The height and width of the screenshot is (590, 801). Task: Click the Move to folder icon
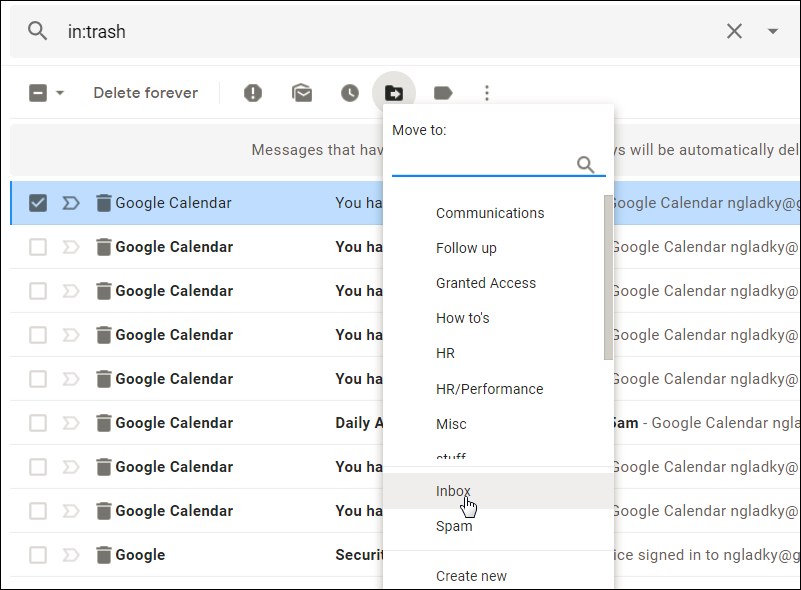(394, 92)
